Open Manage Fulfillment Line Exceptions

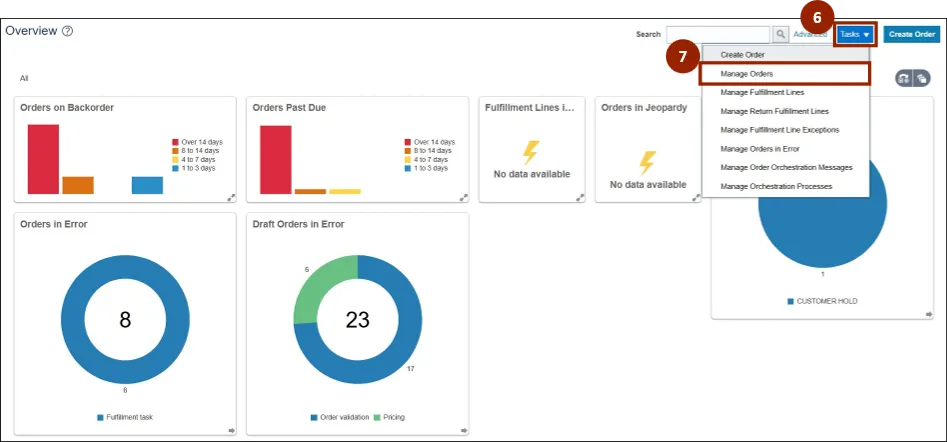pyautogui.click(x=780, y=130)
